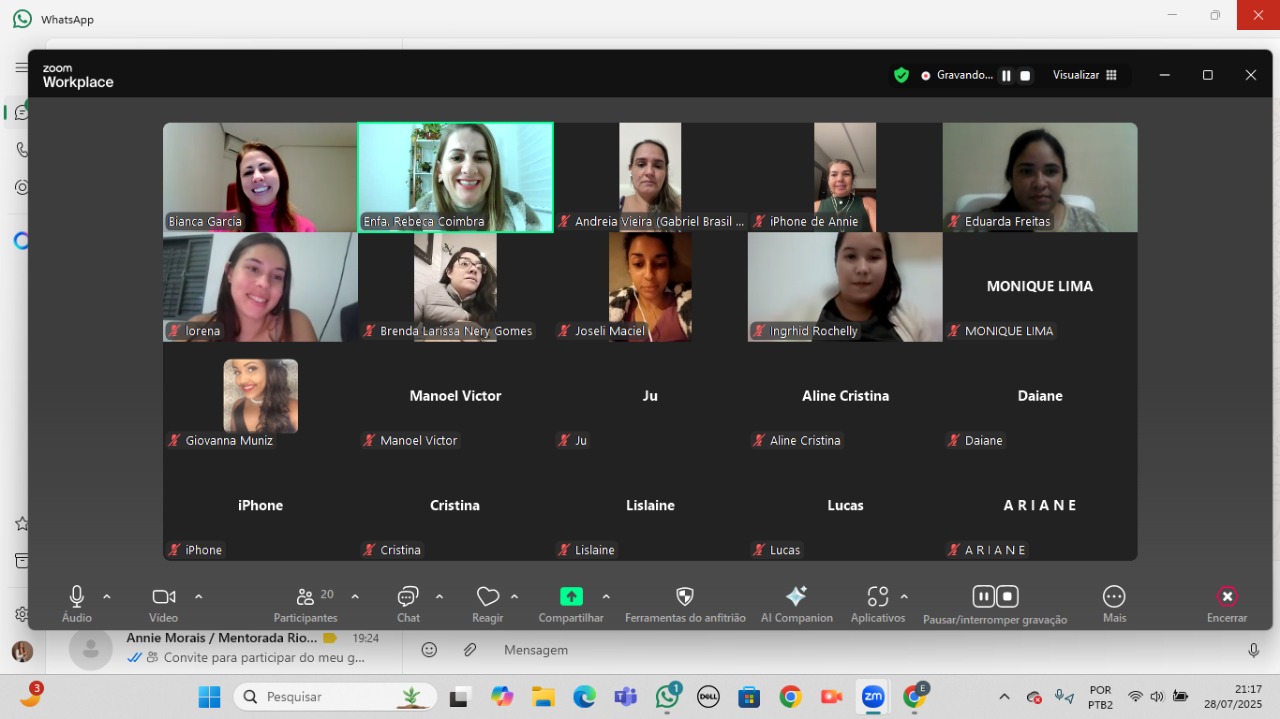
Task: Click the blue Zoom taskbar icon
Action: pos(873,696)
